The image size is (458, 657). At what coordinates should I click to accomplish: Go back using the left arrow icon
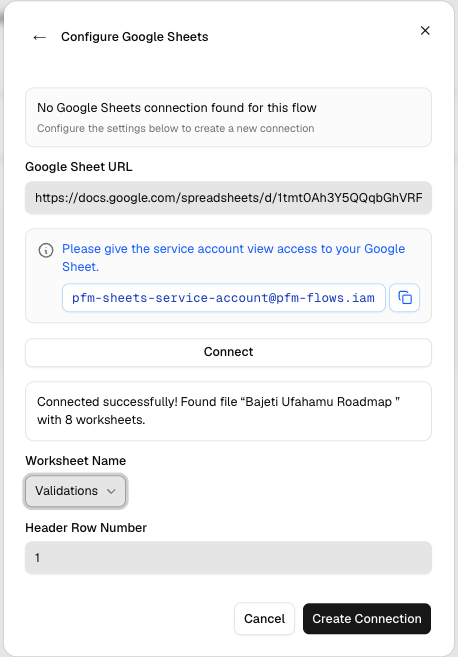(x=39, y=37)
